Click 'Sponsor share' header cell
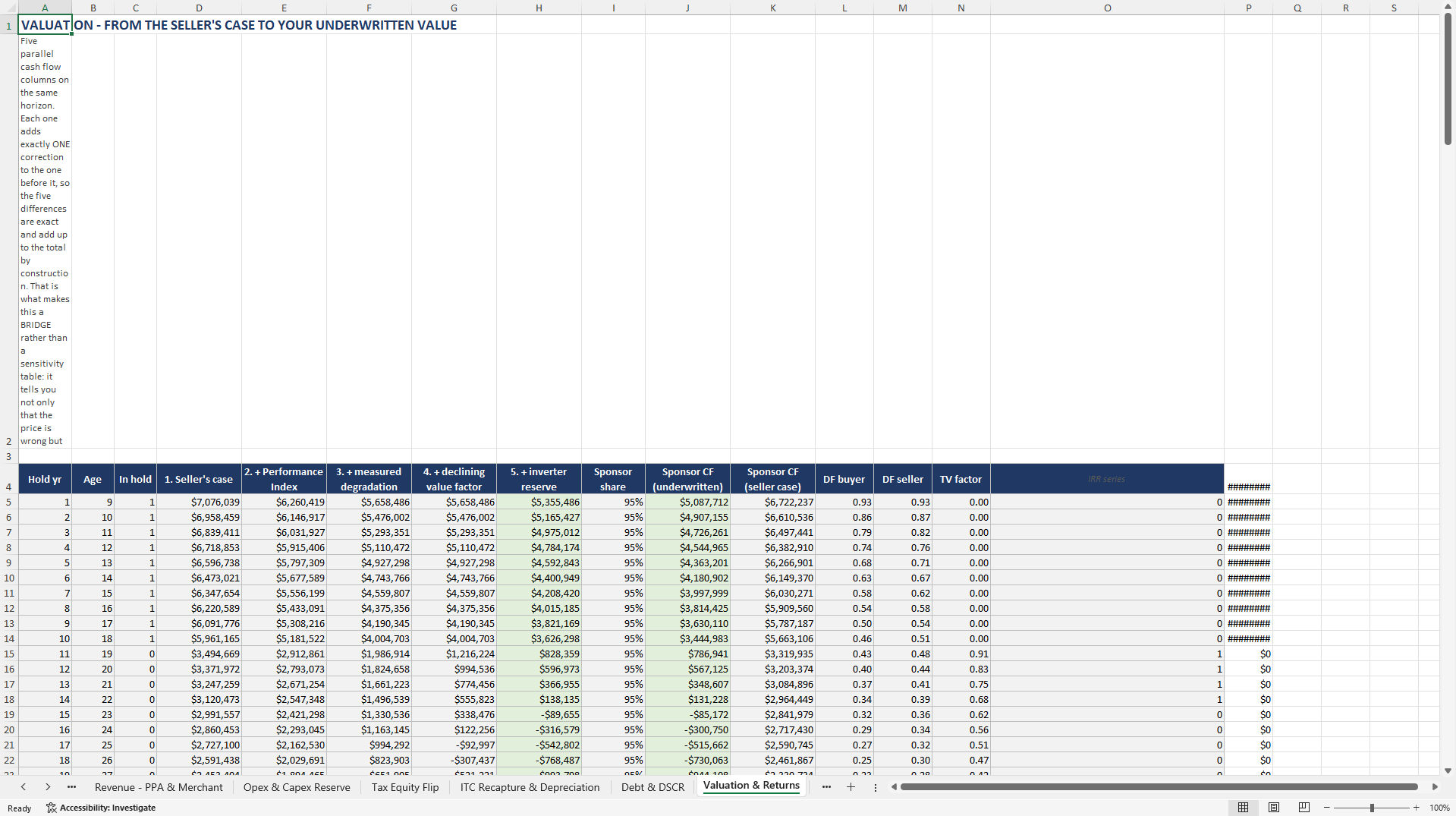The width and height of the screenshot is (1456, 816). [613, 479]
